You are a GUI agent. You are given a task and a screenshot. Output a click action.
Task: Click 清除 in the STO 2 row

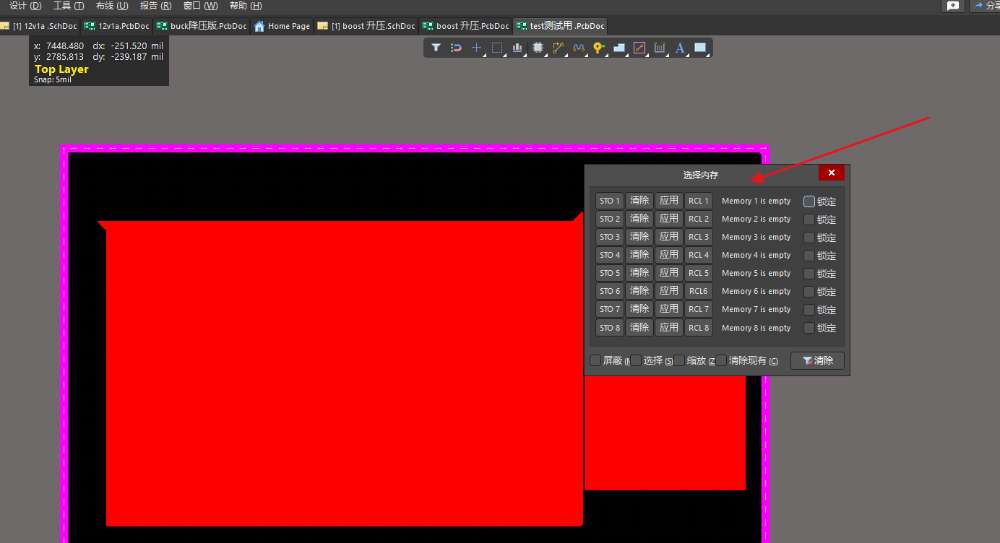[x=639, y=219]
